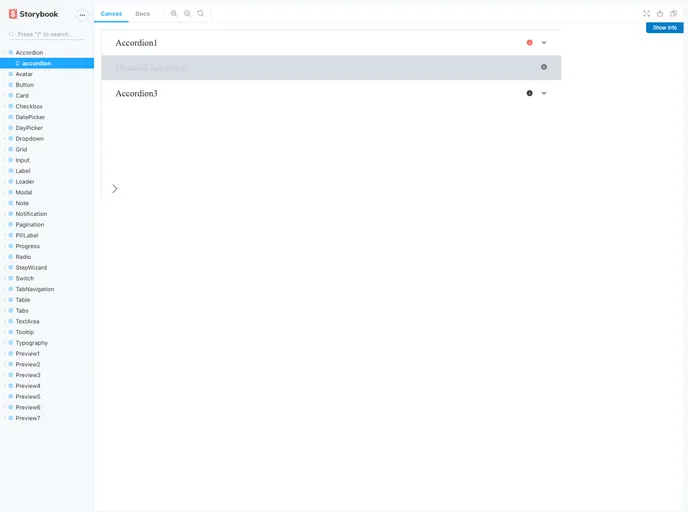Open the Pagination component in sidebar
The height and width of the screenshot is (512, 688).
(29, 225)
